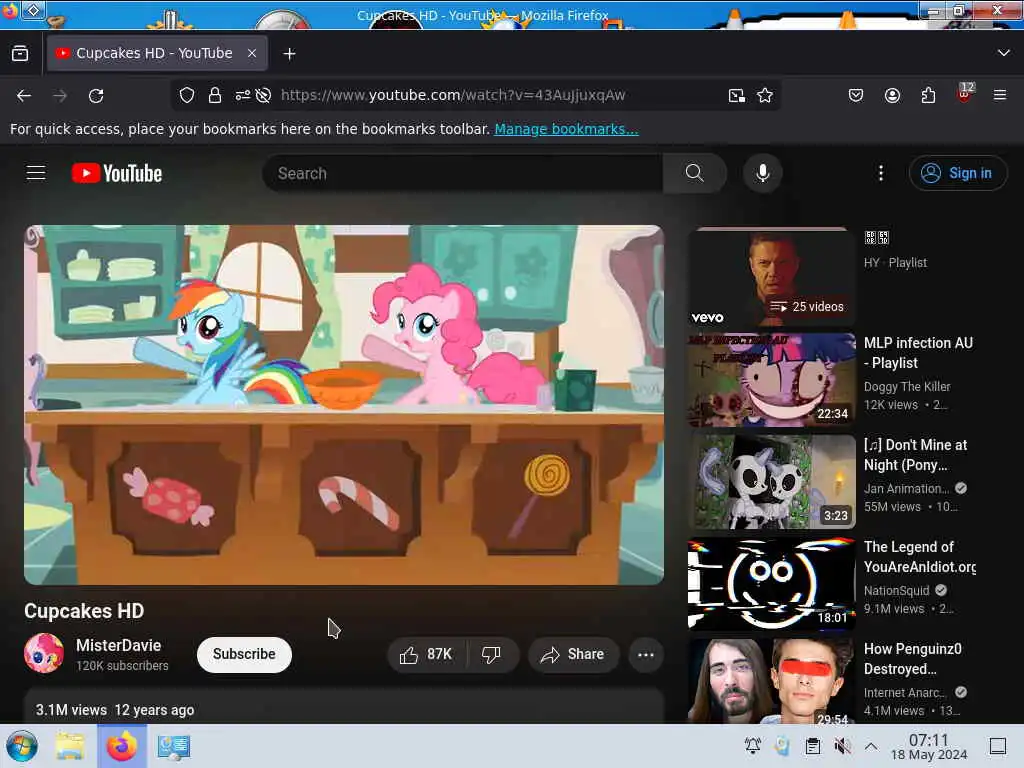Image resolution: width=1024 pixels, height=768 pixels.
Task: Open YouTube guide sidebar menu
Action: click(36, 173)
